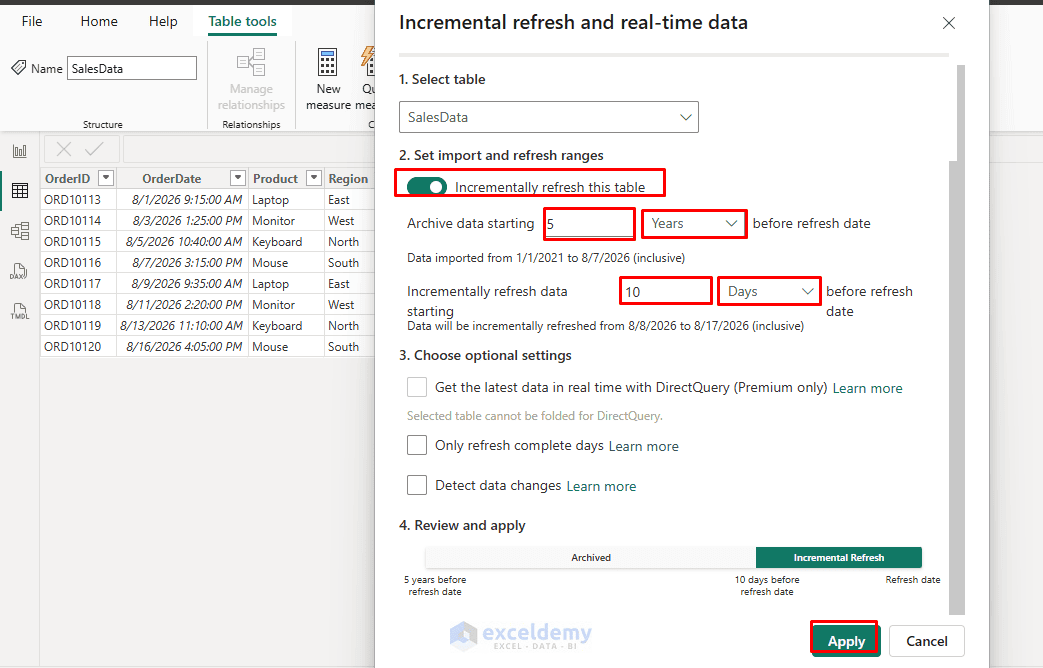Select cell 8/1/2026 9:15:00 AM

[x=182, y=200]
